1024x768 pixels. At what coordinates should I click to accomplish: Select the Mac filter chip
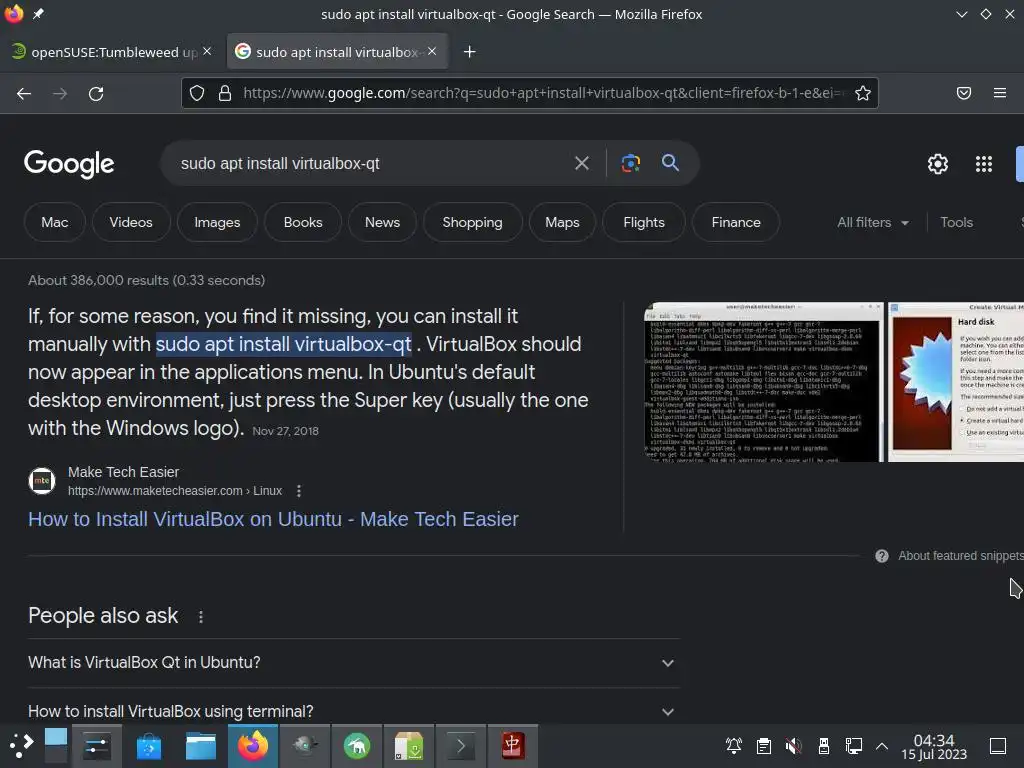tap(55, 223)
